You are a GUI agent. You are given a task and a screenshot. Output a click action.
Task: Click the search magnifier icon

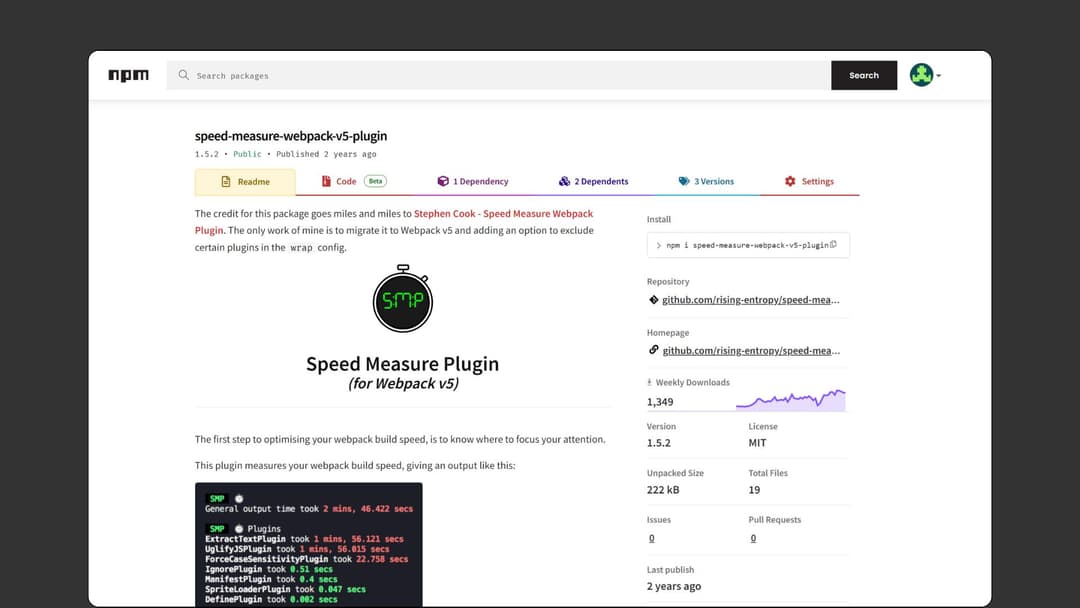coord(183,75)
